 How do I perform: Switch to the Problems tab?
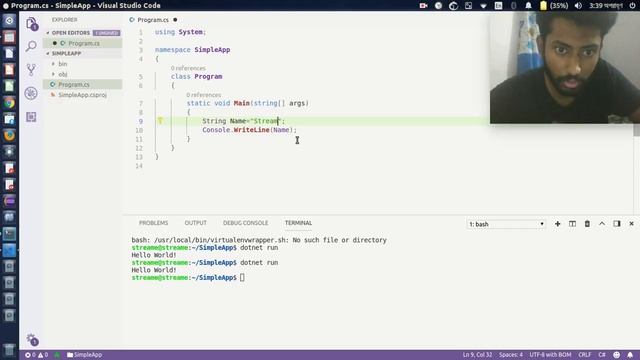coord(153,223)
